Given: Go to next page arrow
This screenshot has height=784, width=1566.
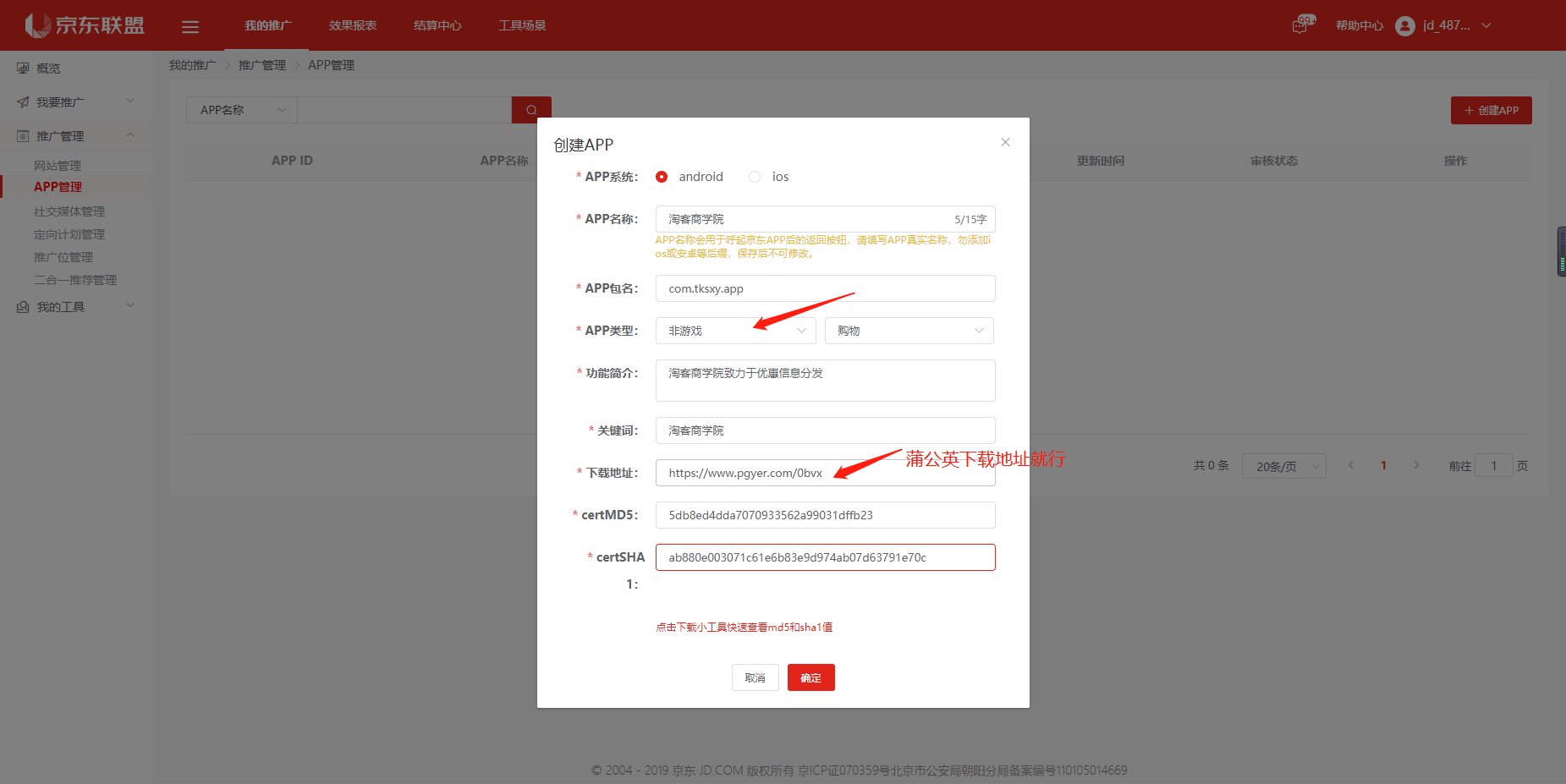Looking at the screenshot, I should (1416, 465).
